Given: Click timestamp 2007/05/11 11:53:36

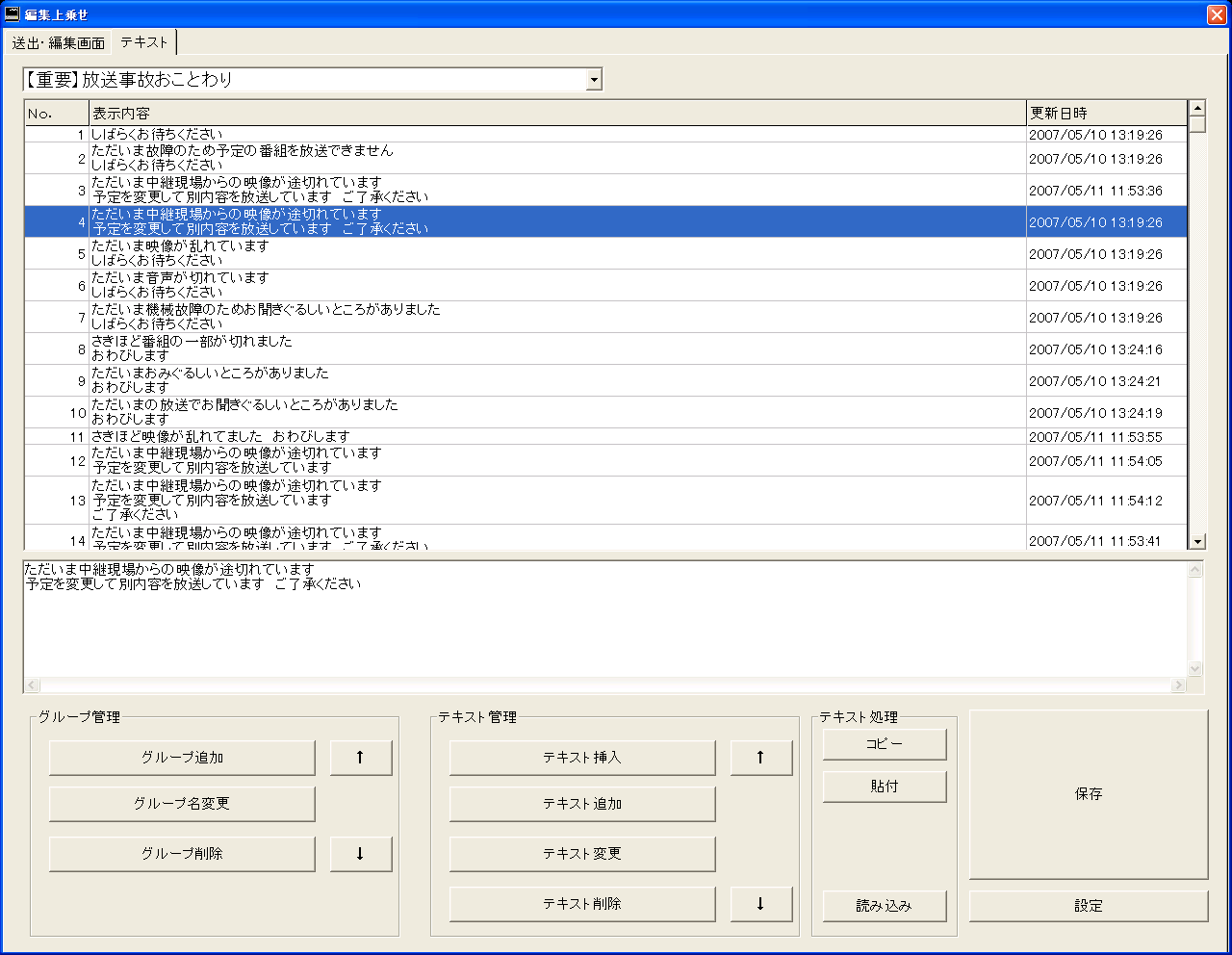Looking at the screenshot, I should click(x=1095, y=191).
